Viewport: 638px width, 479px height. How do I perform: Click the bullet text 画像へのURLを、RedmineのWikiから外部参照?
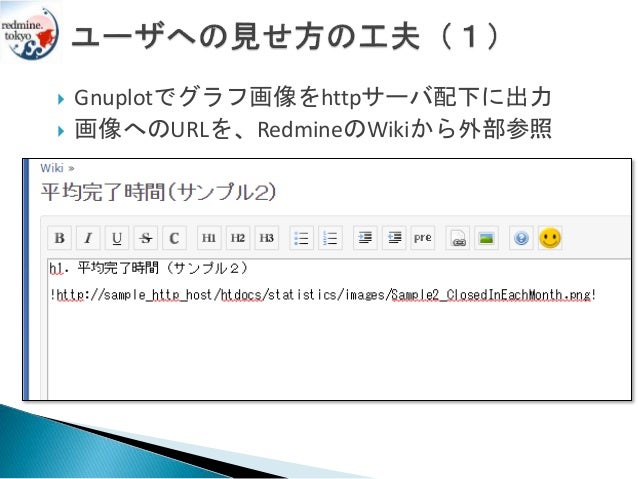point(312,129)
